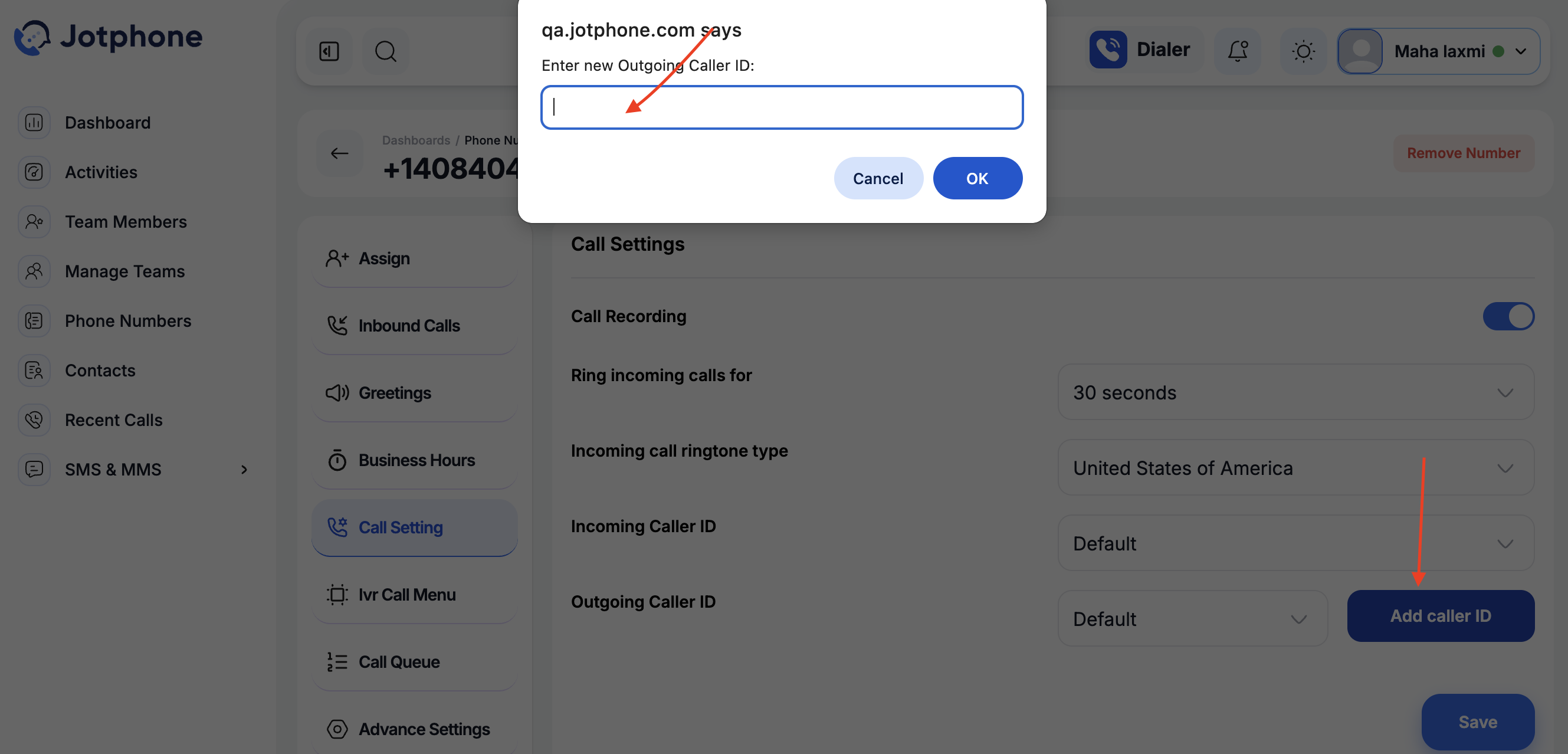Click the Maha laxmi username
Screen dimensions: 1568x754
click(1439, 51)
